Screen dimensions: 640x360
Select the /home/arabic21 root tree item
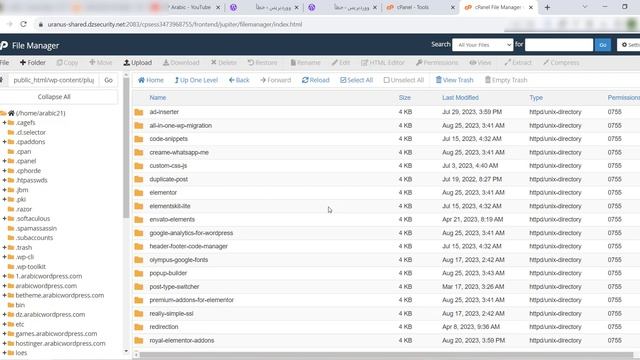pyautogui.click(x=40, y=113)
